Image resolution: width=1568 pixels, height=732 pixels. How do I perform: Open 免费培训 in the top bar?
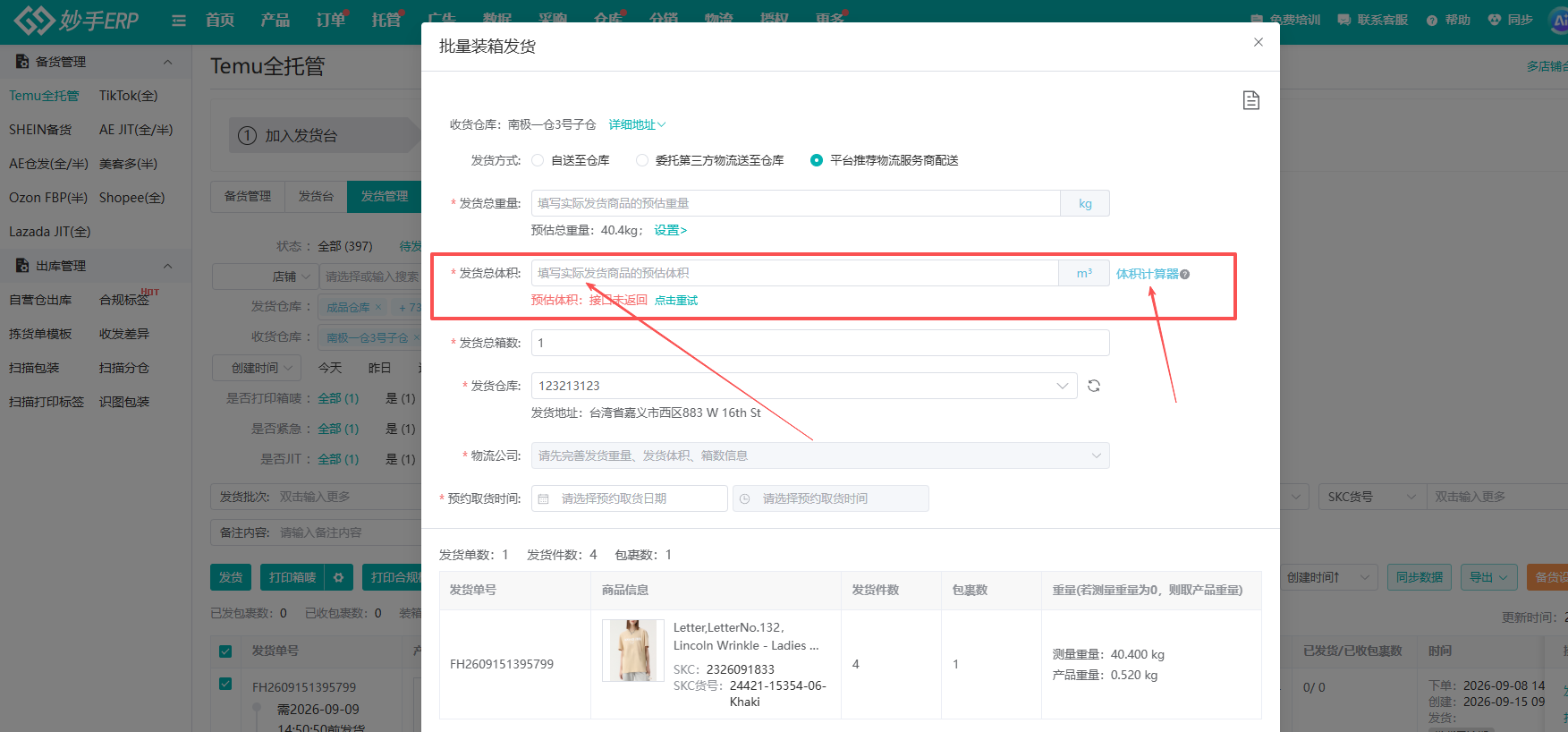pyautogui.click(x=1285, y=20)
